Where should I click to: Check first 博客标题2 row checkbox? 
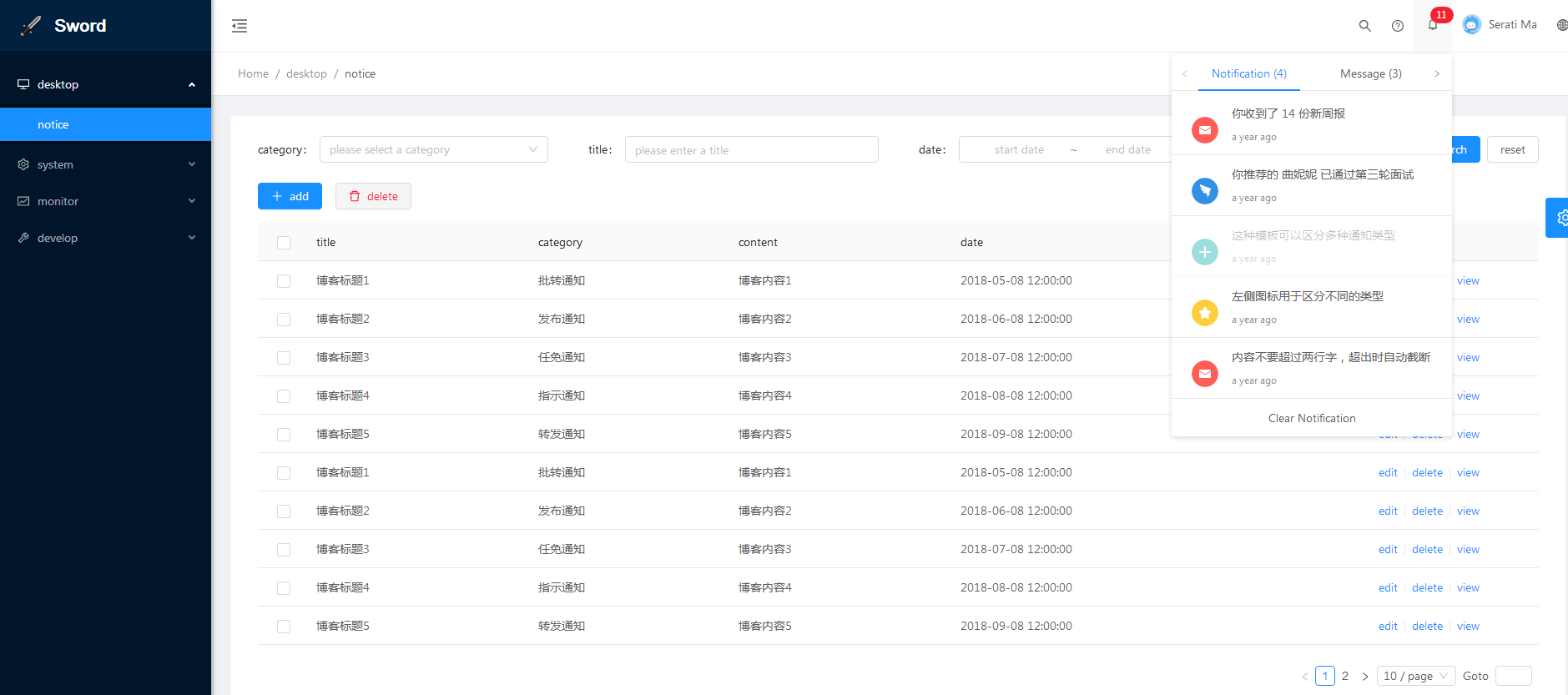tap(284, 320)
